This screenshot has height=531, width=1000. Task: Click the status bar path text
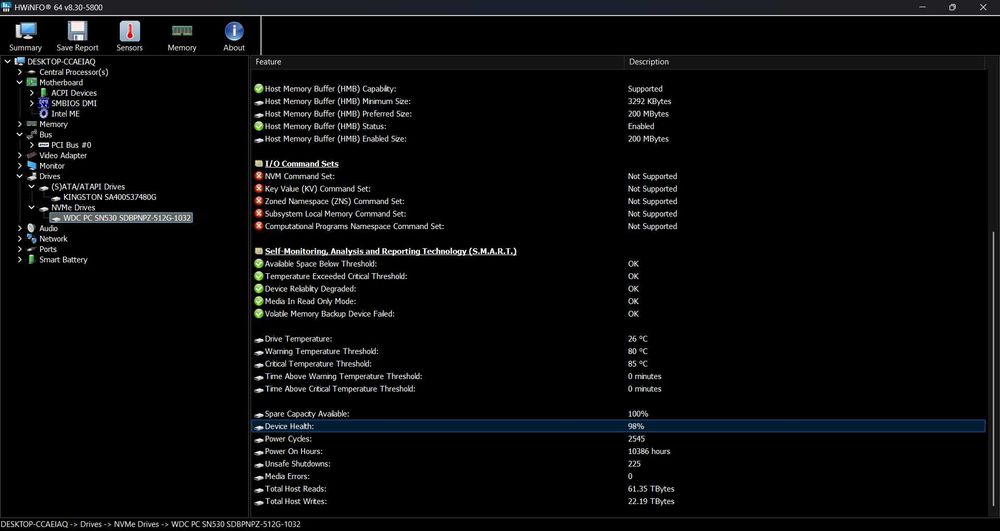(x=151, y=524)
